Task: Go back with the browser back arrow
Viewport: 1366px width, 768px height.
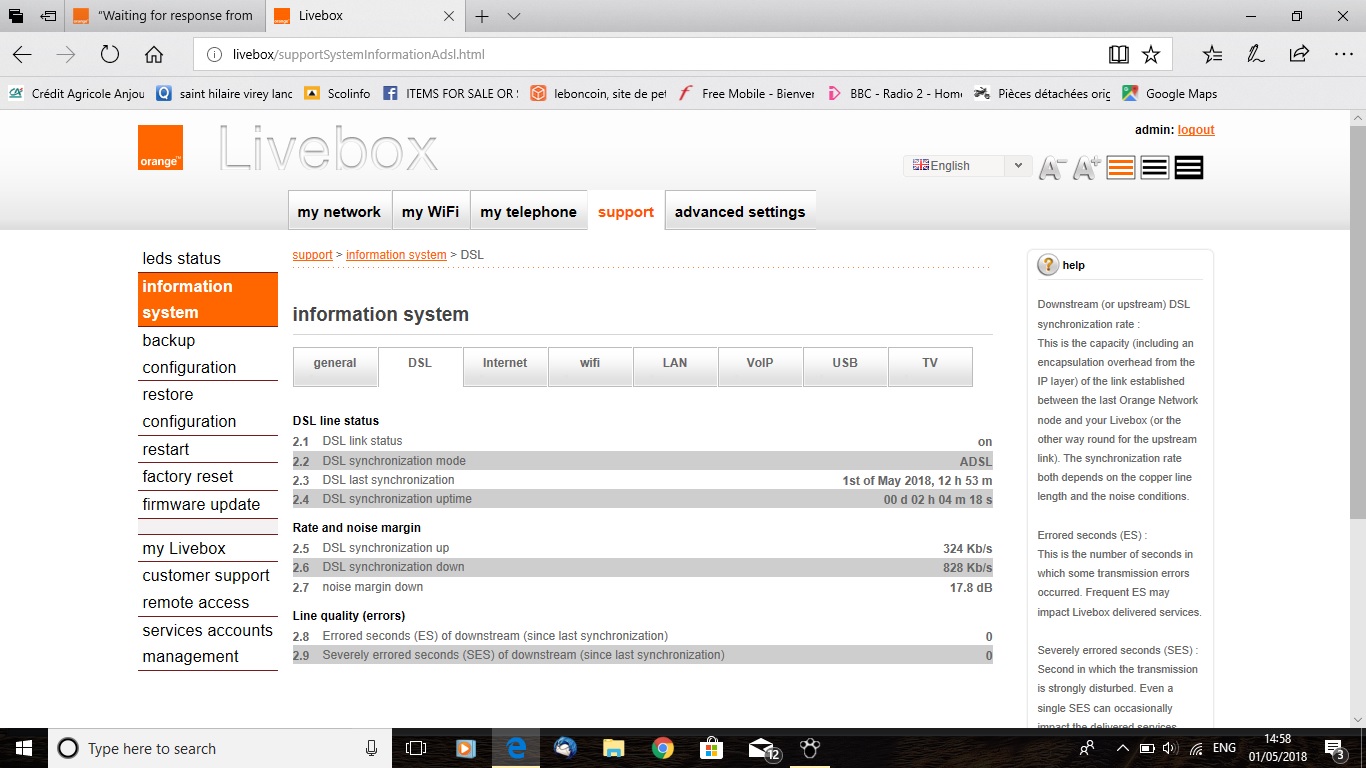Action: 22,54
